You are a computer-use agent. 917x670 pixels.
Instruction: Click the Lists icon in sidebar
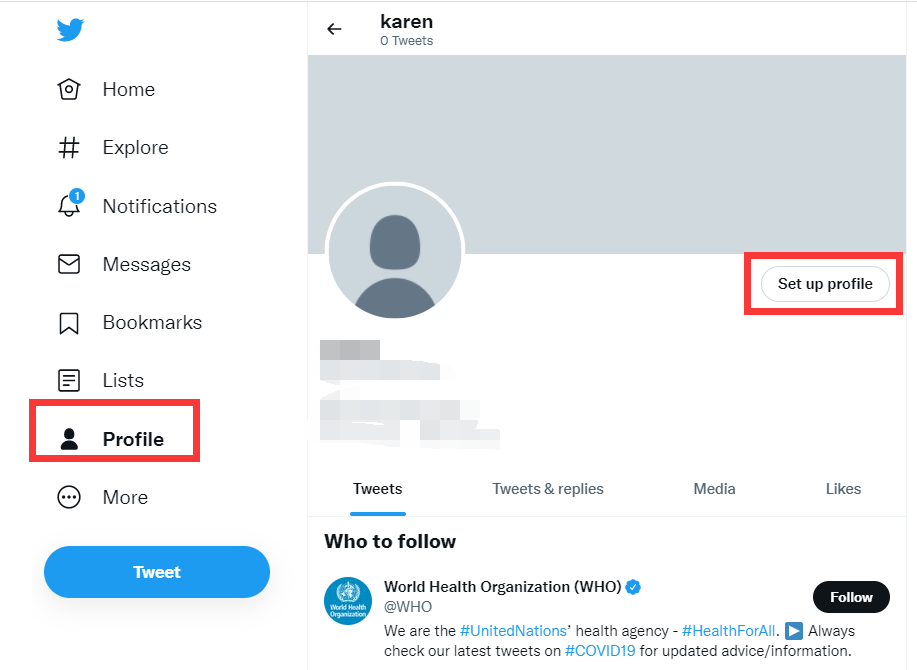tap(69, 381)
